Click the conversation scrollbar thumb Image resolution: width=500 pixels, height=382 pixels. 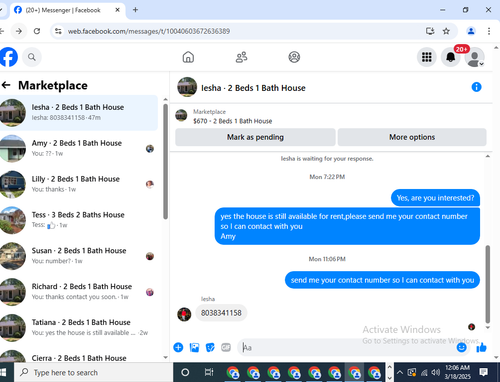(488, 284)
